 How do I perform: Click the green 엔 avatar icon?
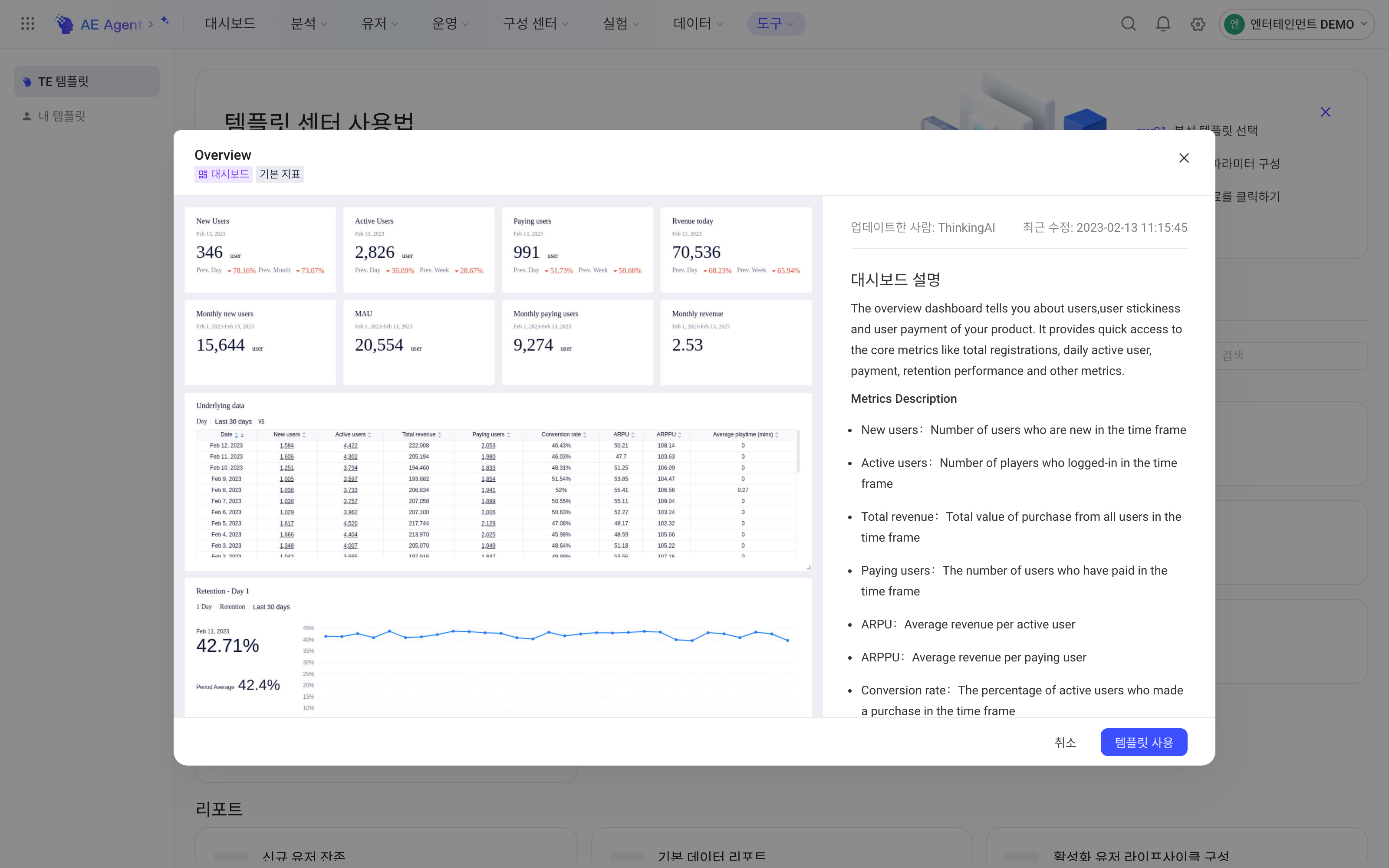pyautogui.click(x=1234, y=24)
